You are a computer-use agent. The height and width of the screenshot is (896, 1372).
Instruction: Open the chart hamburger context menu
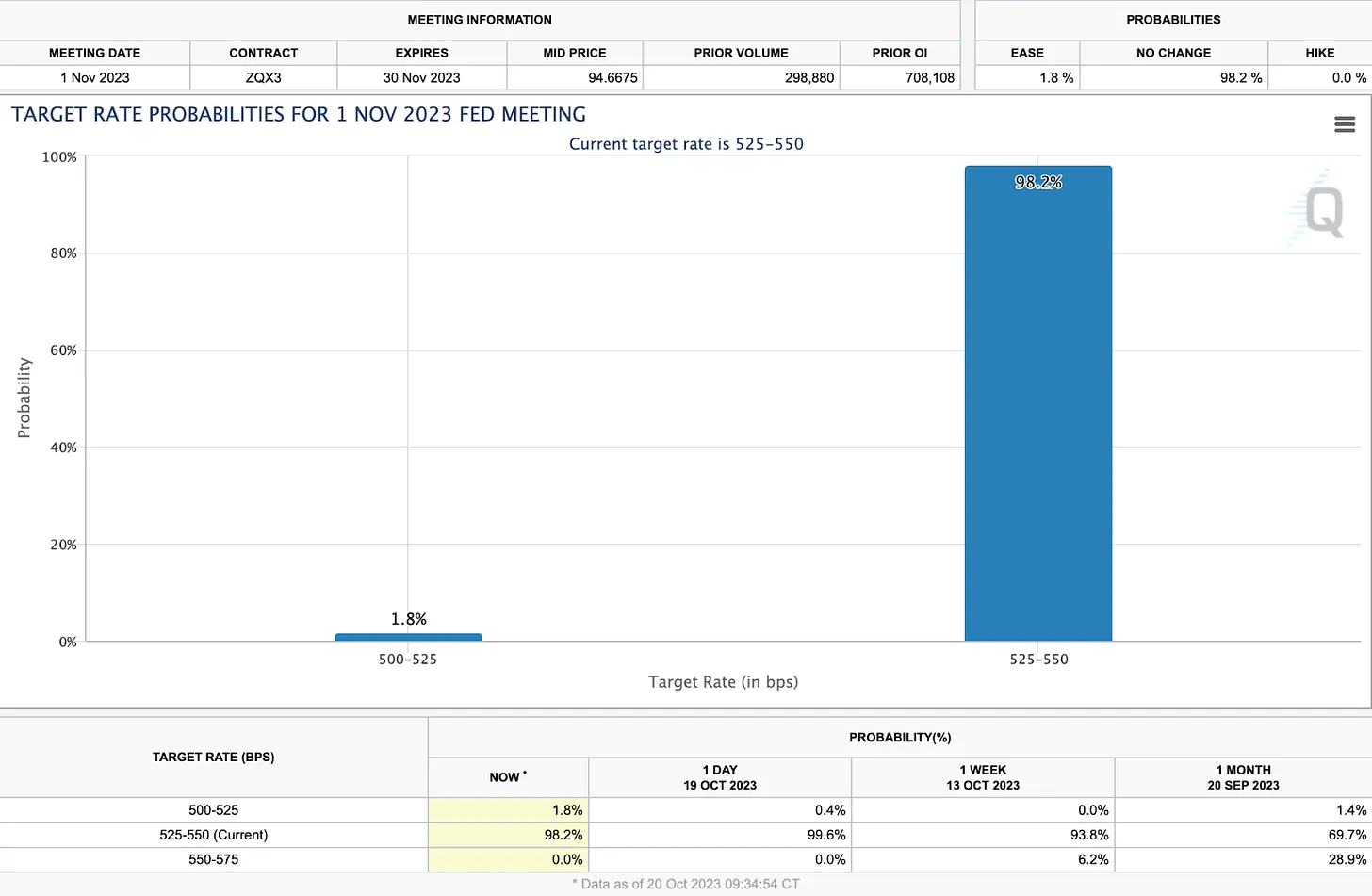point(1345,124)
